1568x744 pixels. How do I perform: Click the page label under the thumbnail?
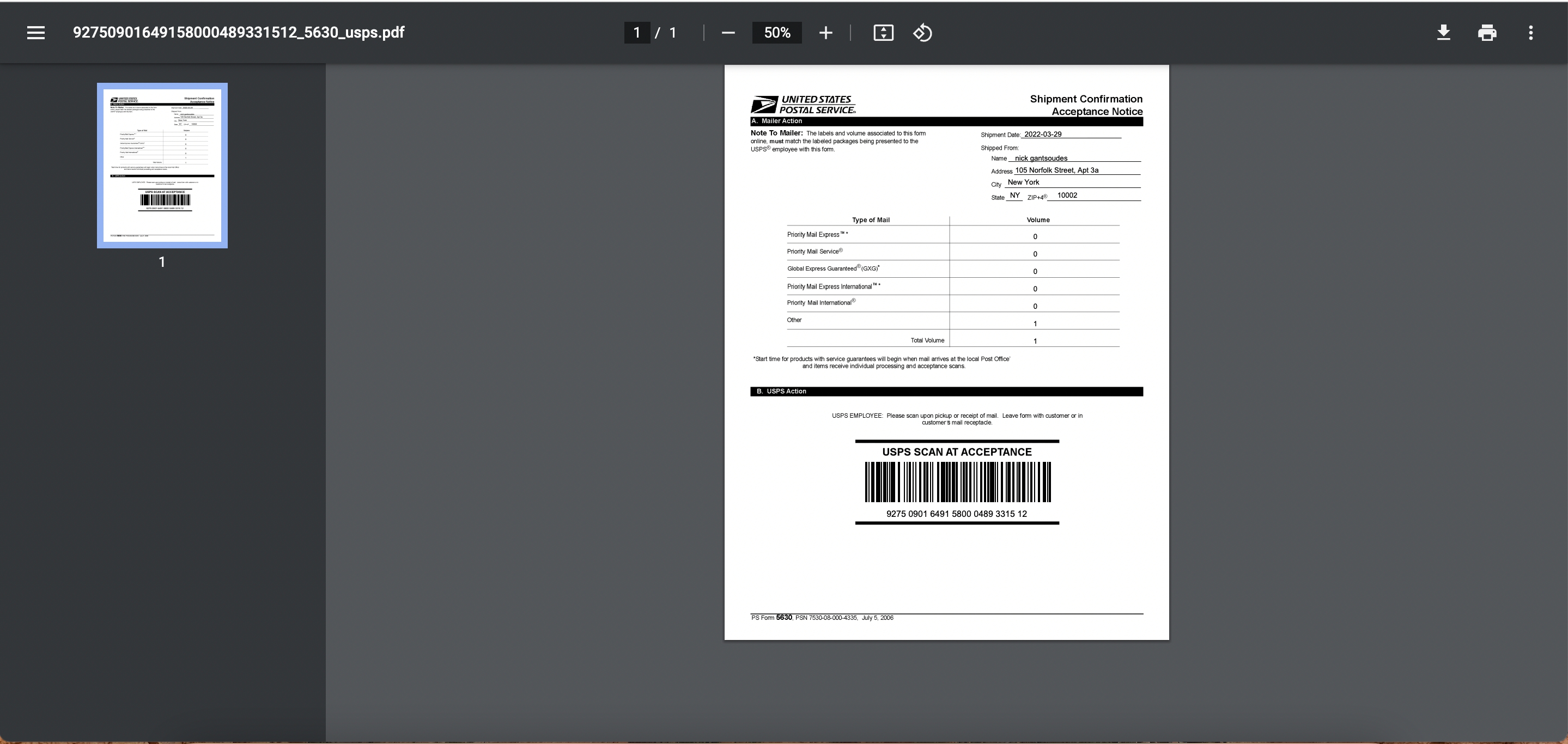pos(162,261)
